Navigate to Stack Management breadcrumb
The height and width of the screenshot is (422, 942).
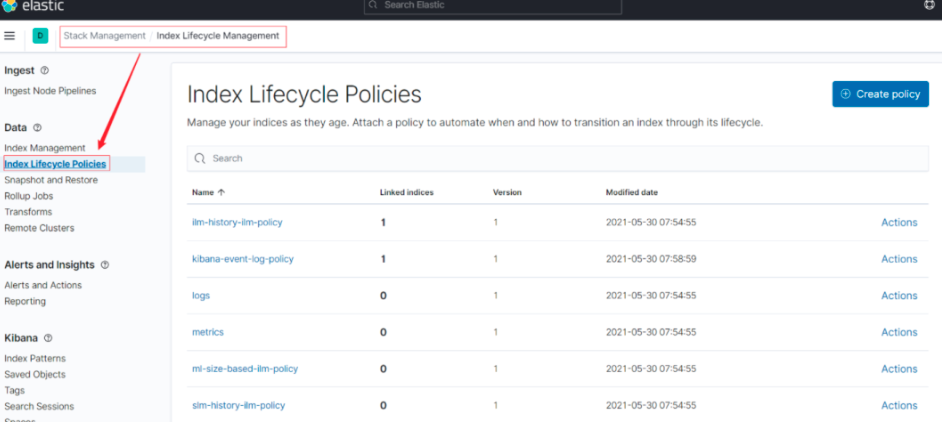click(104, 36)
